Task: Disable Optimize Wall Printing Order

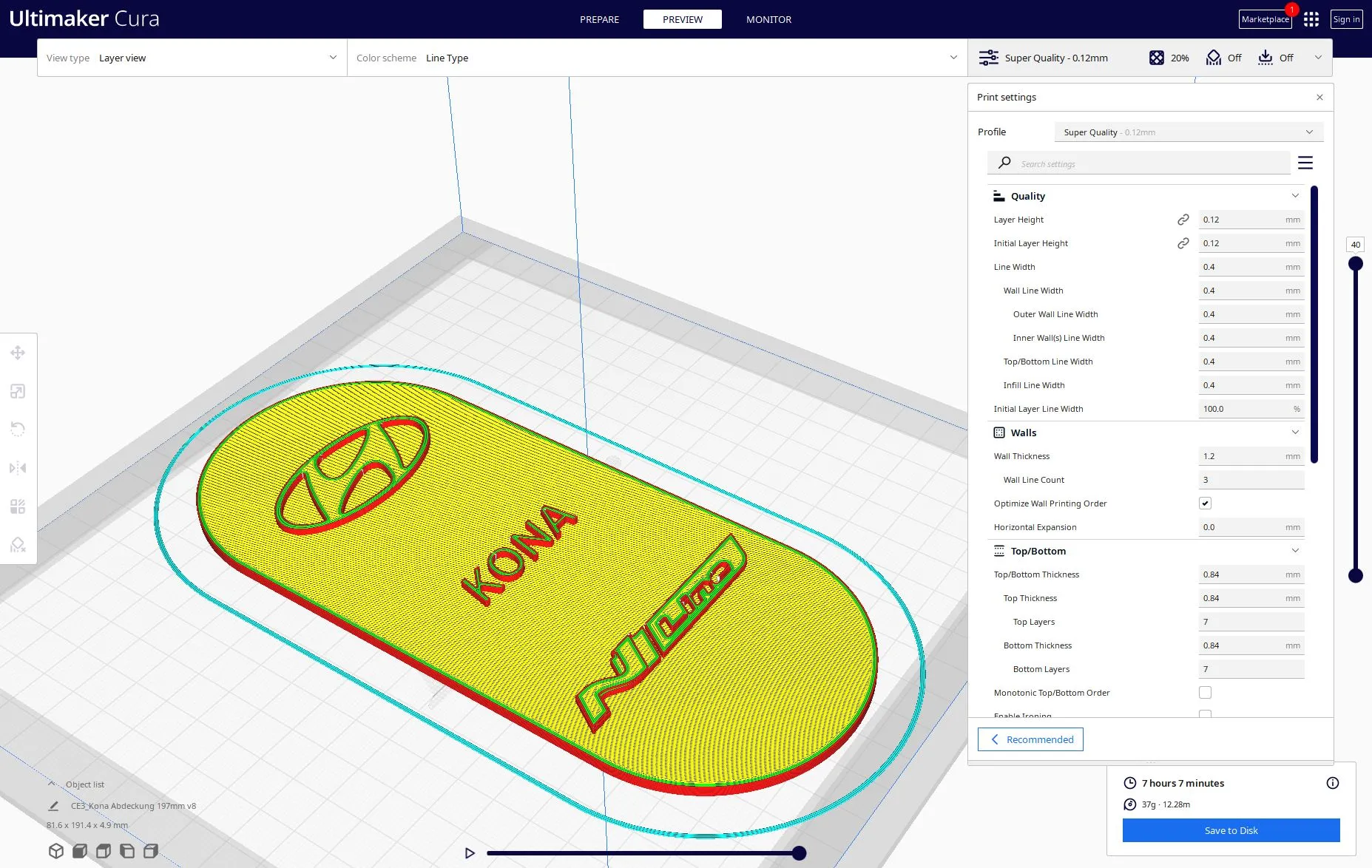Action: (1205, 503)
